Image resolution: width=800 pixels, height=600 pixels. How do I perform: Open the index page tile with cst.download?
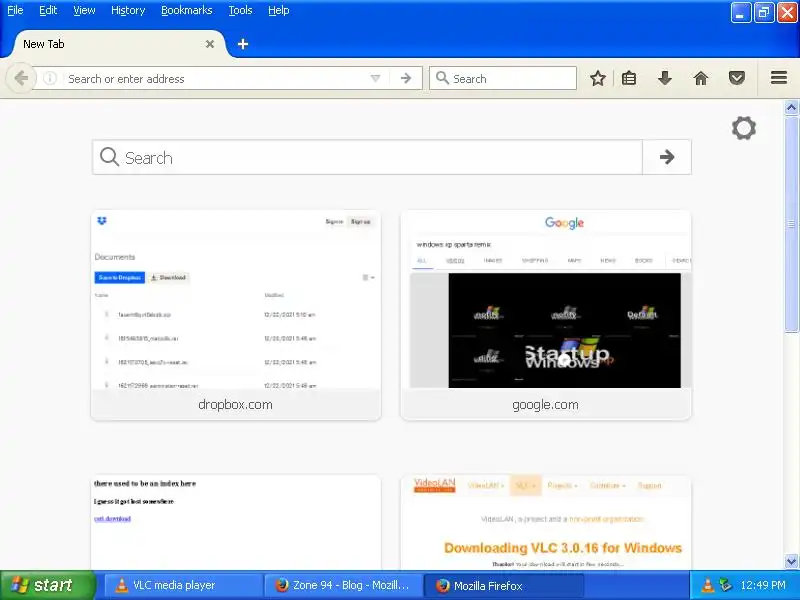coord(236,522)
